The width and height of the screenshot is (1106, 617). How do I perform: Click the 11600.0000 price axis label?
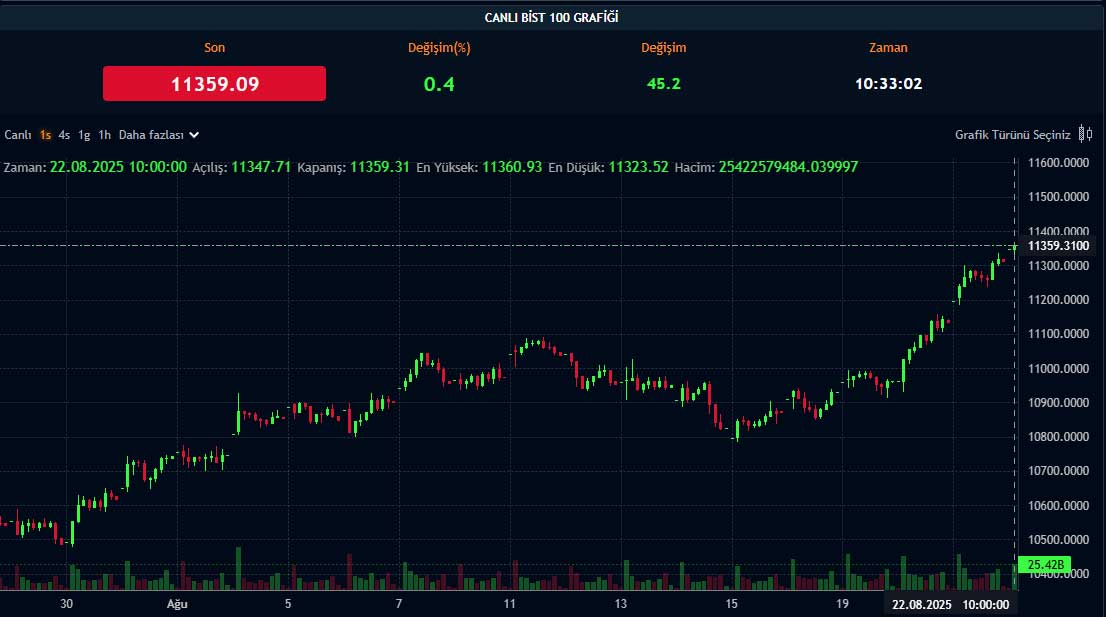coord(1058,163)
